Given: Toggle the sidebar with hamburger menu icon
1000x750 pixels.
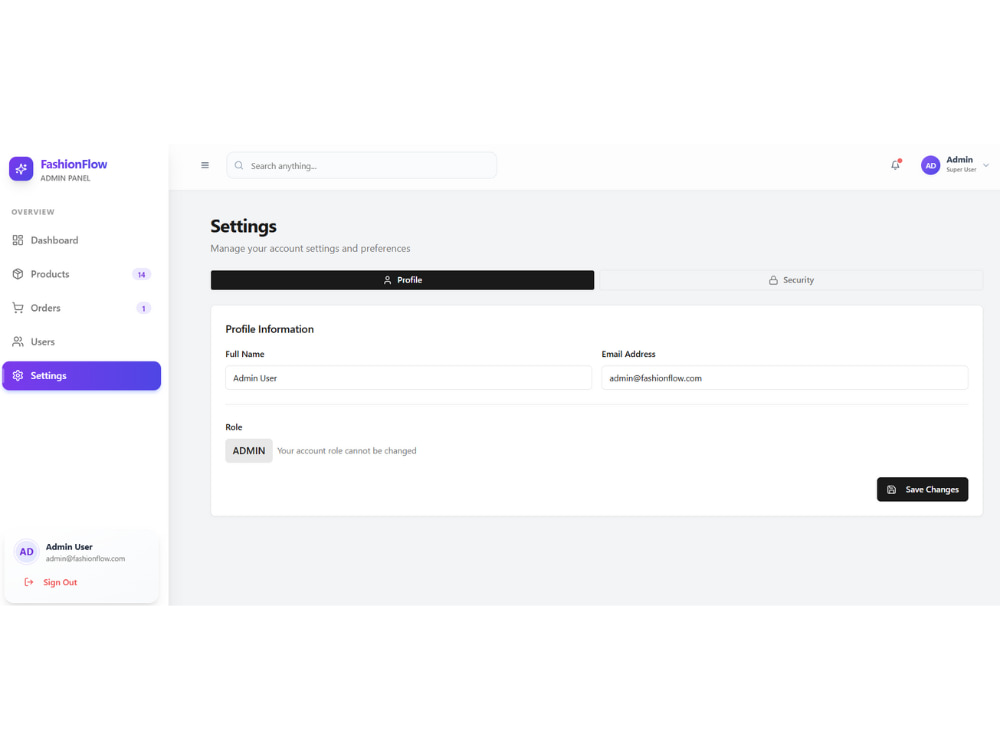Looking at the screenshot, I should click(205, 165).
